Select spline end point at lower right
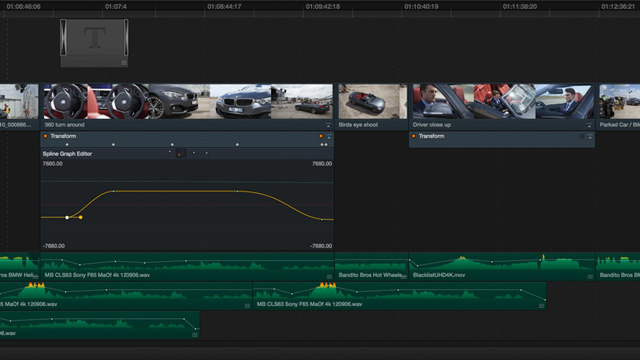This screenshot has height=360, width=640. tap(322, 220)
